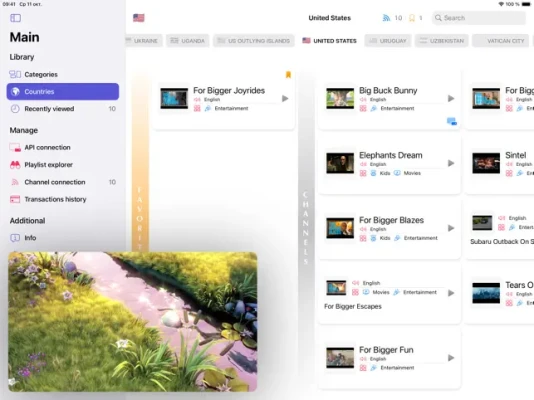Click the clock icon beside Recently viewed
534x400 pixels.
(15, 109)
